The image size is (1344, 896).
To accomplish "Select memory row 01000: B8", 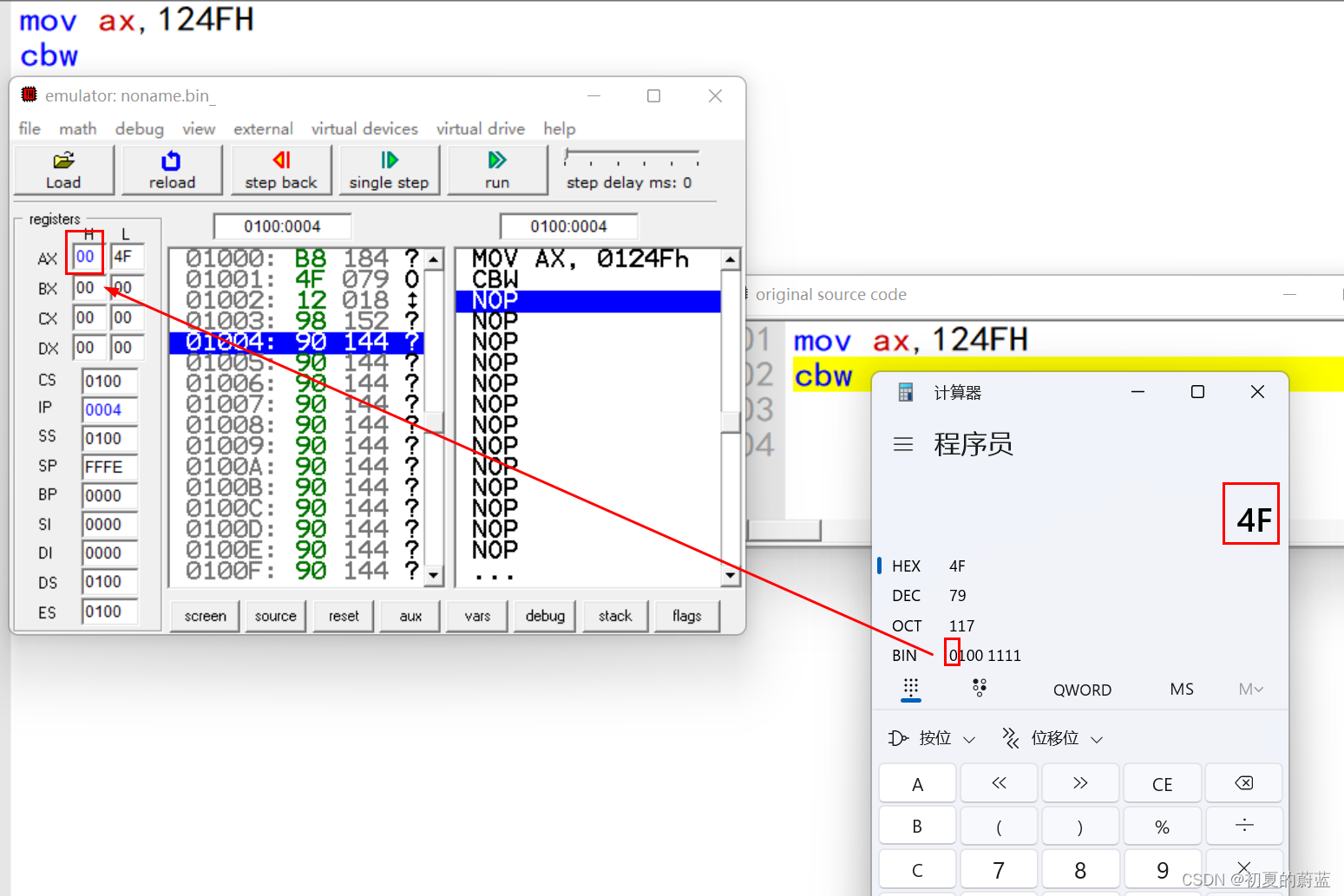I will pos(297,258).
